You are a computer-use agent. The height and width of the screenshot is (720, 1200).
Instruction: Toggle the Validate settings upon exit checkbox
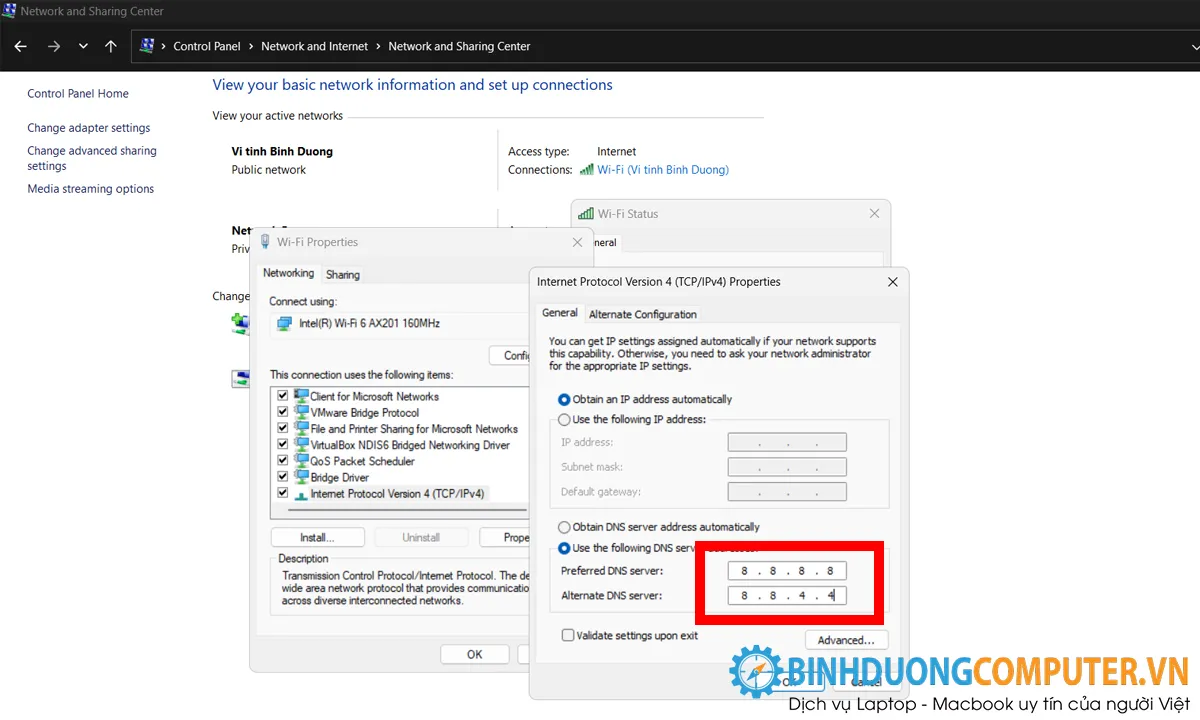[x=567, y=635]
